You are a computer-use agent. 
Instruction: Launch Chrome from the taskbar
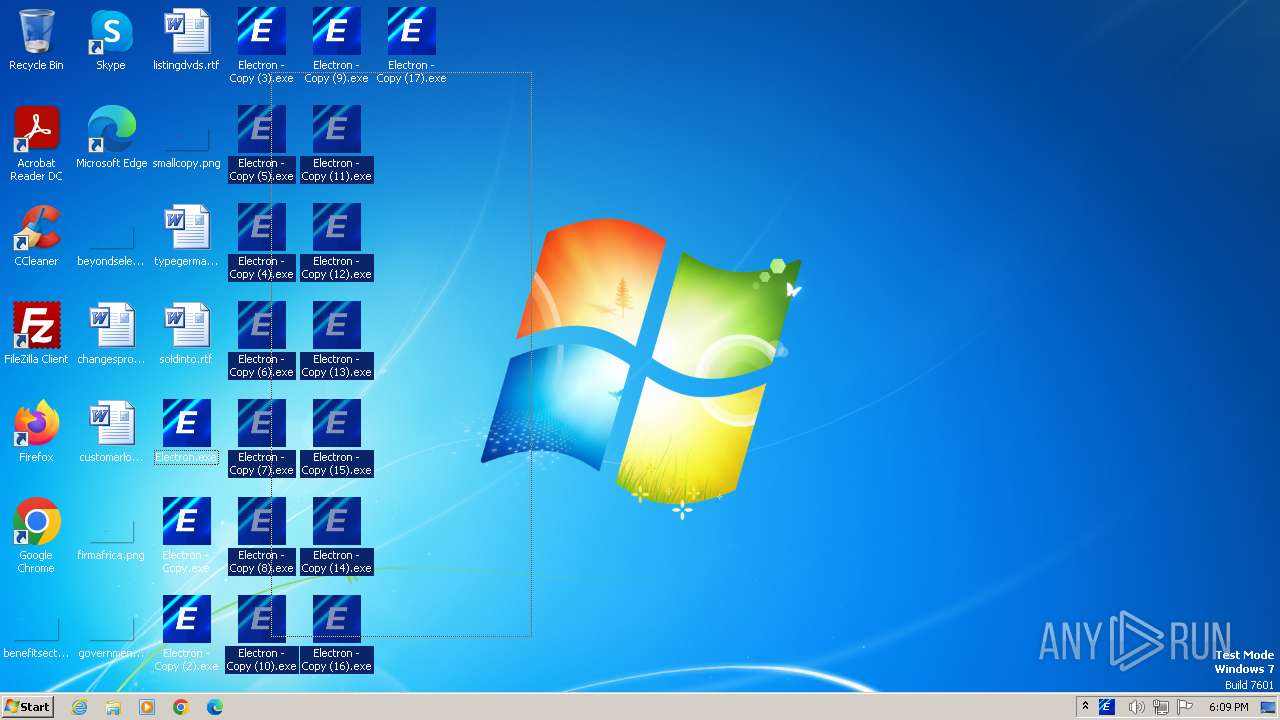click(x=181, y=707)
